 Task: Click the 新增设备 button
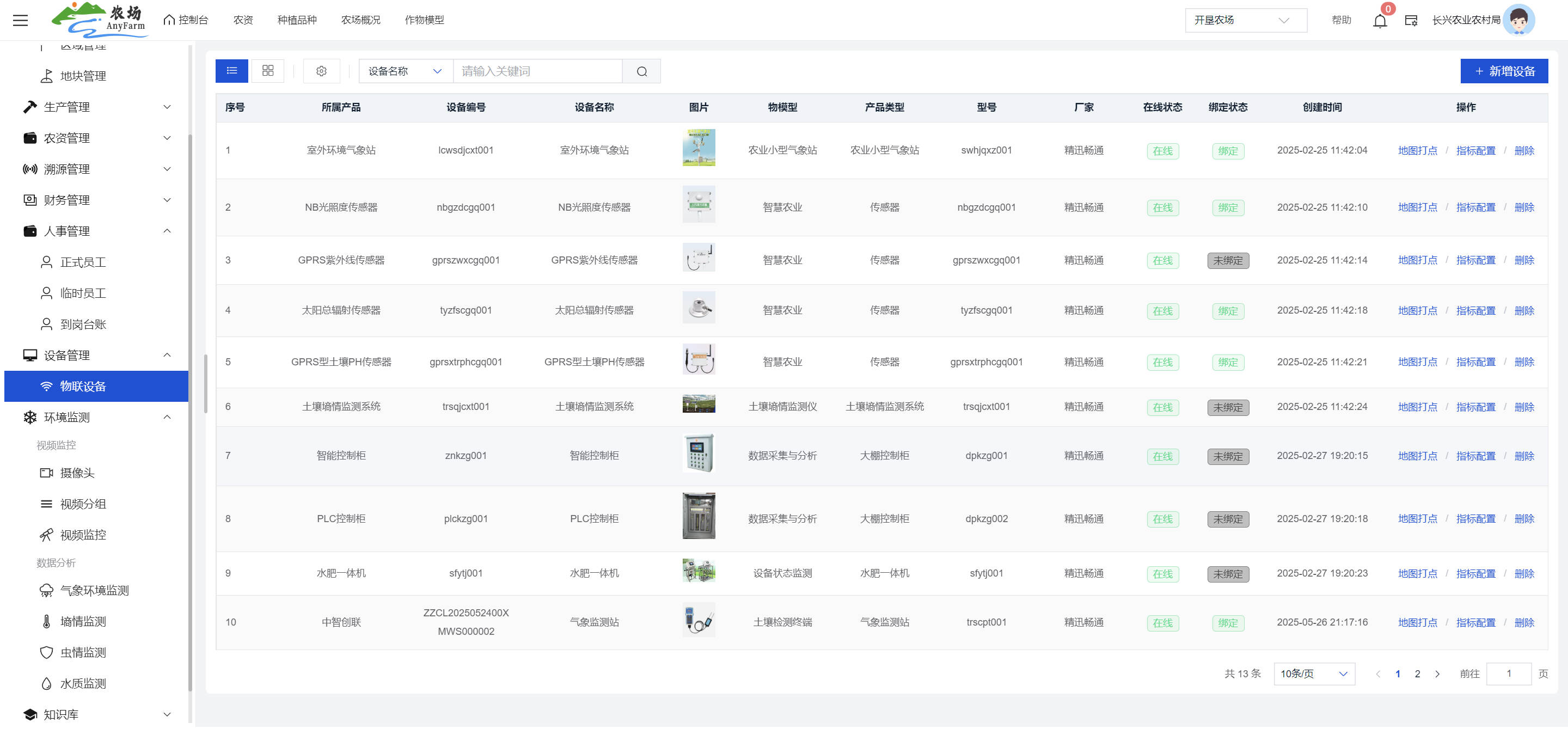(1504, 71)
